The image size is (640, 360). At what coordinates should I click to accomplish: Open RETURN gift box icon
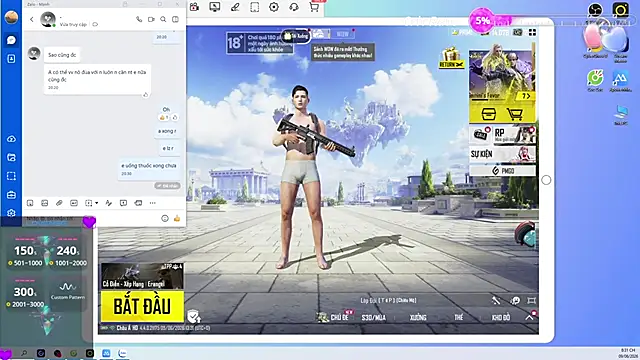[x=451, y=58]
